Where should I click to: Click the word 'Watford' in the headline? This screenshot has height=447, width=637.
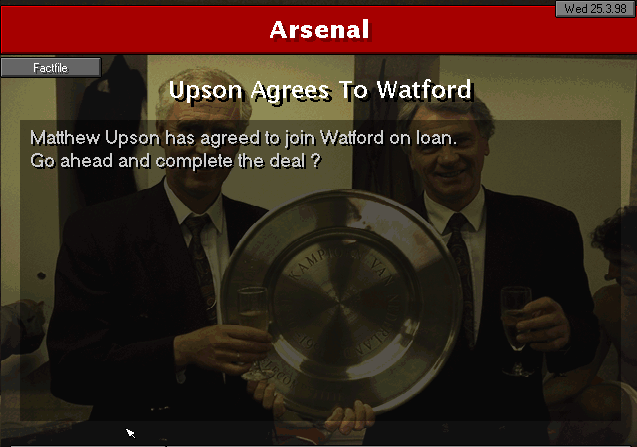[425, 90]
